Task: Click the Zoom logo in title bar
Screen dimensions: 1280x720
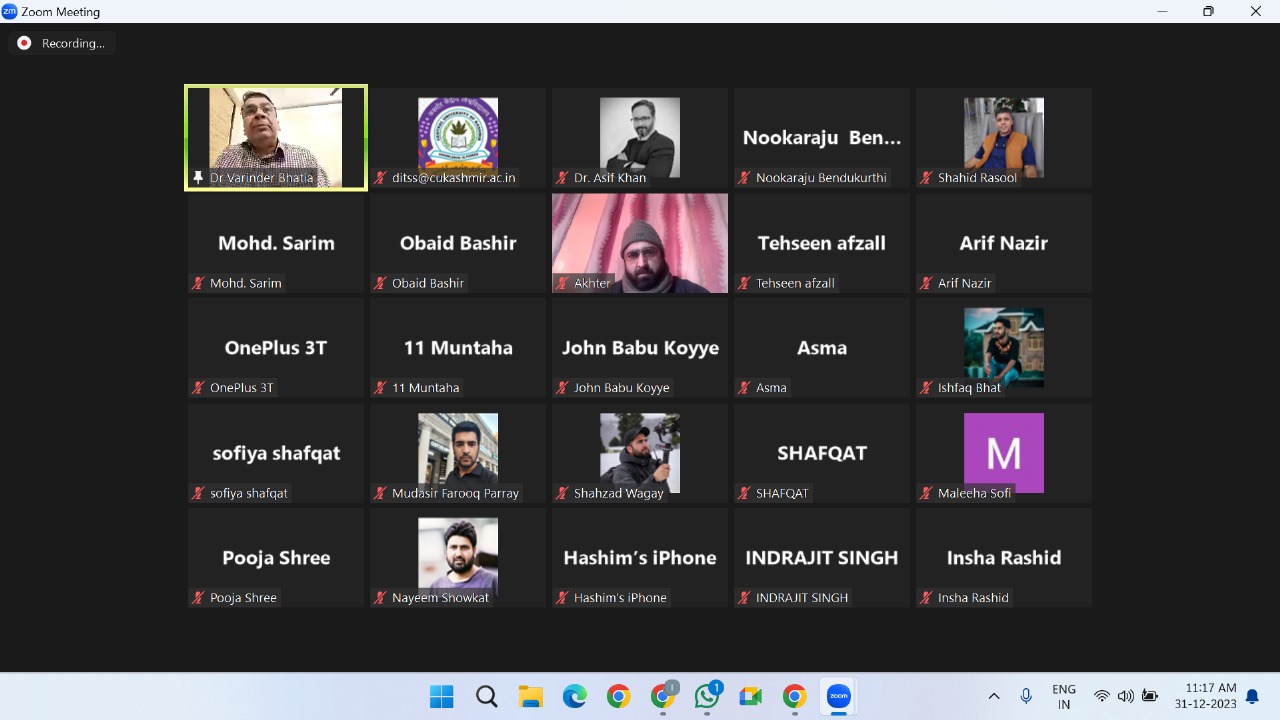Action: click(x=10, y=12)
